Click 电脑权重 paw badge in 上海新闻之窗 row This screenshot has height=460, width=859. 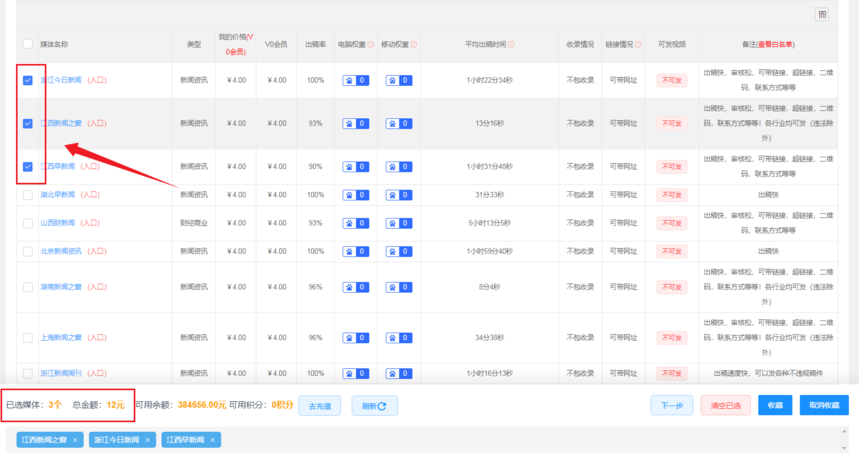click(356, 338)
